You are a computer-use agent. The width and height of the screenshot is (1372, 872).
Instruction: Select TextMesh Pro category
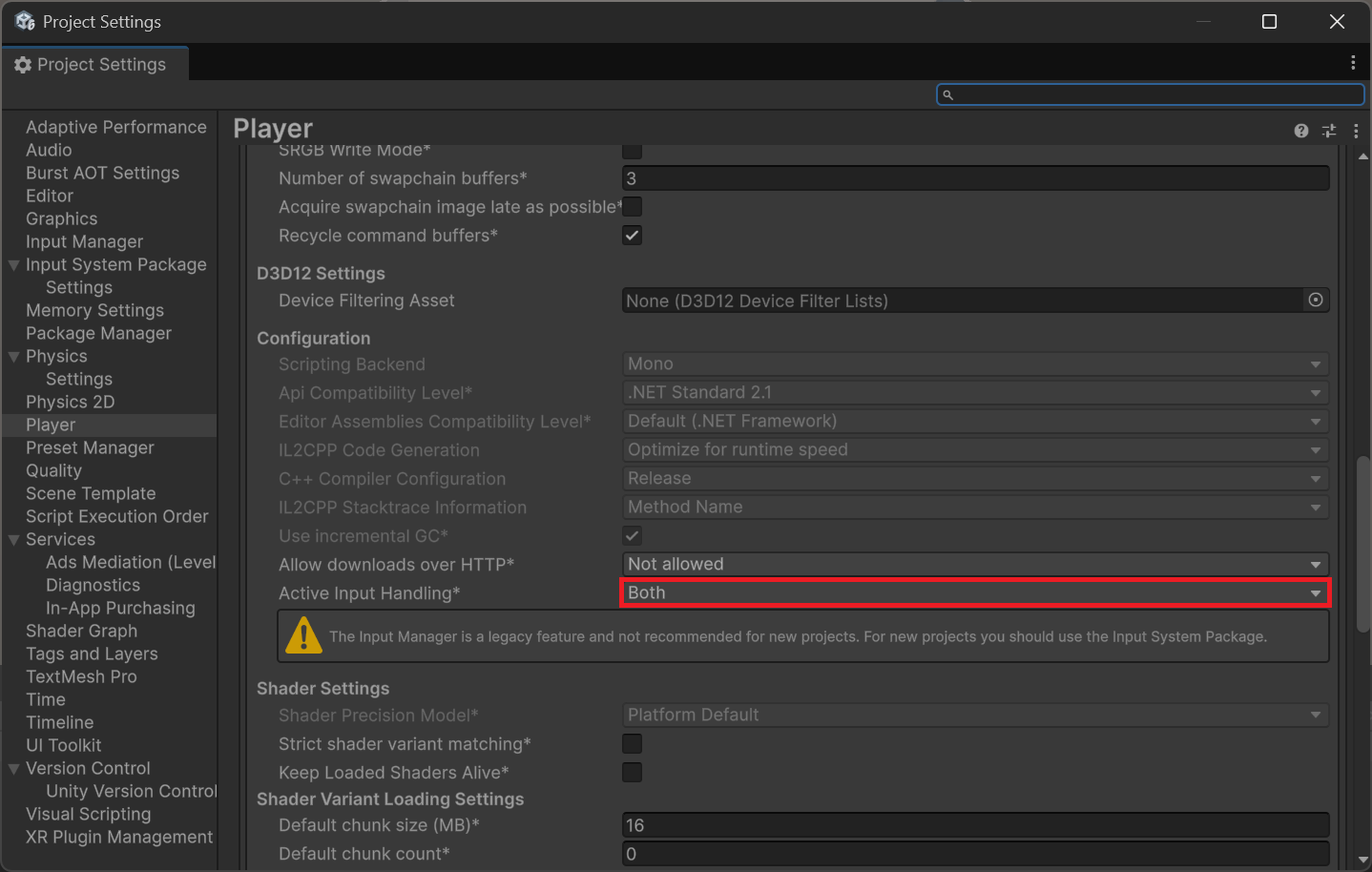[x=81, y=676]
